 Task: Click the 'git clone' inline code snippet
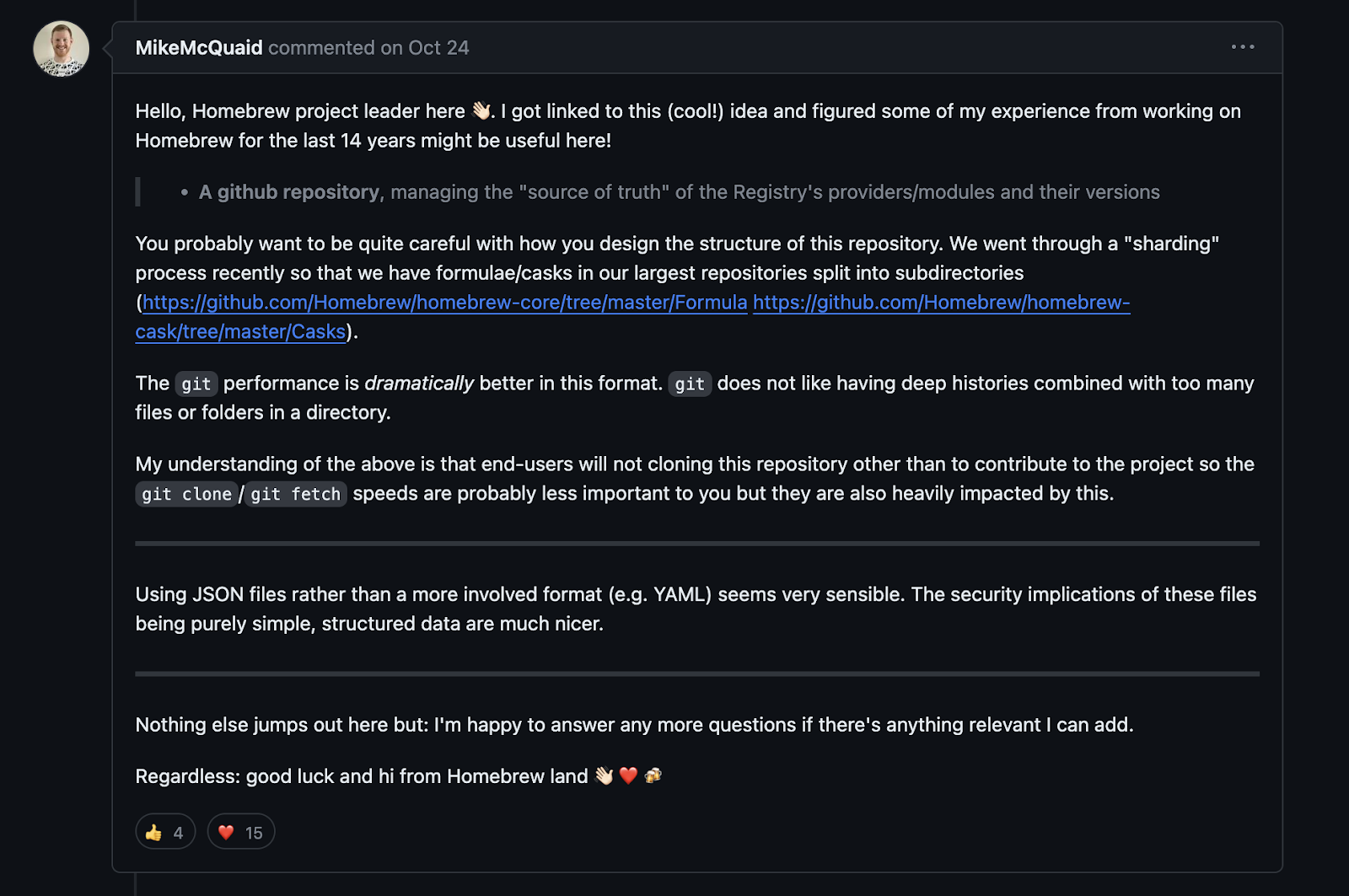click(186, 494)
